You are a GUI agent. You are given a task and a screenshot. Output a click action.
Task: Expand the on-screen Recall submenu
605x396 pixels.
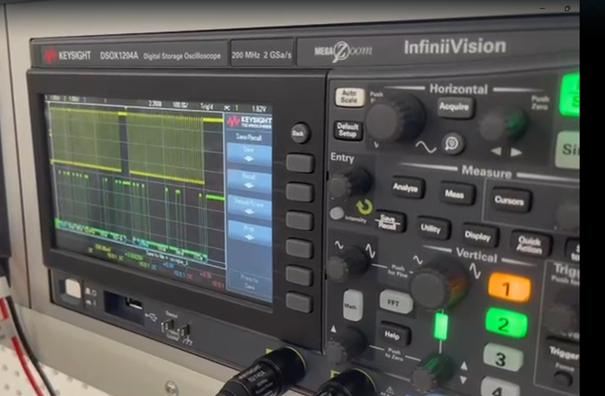(249, 181)
